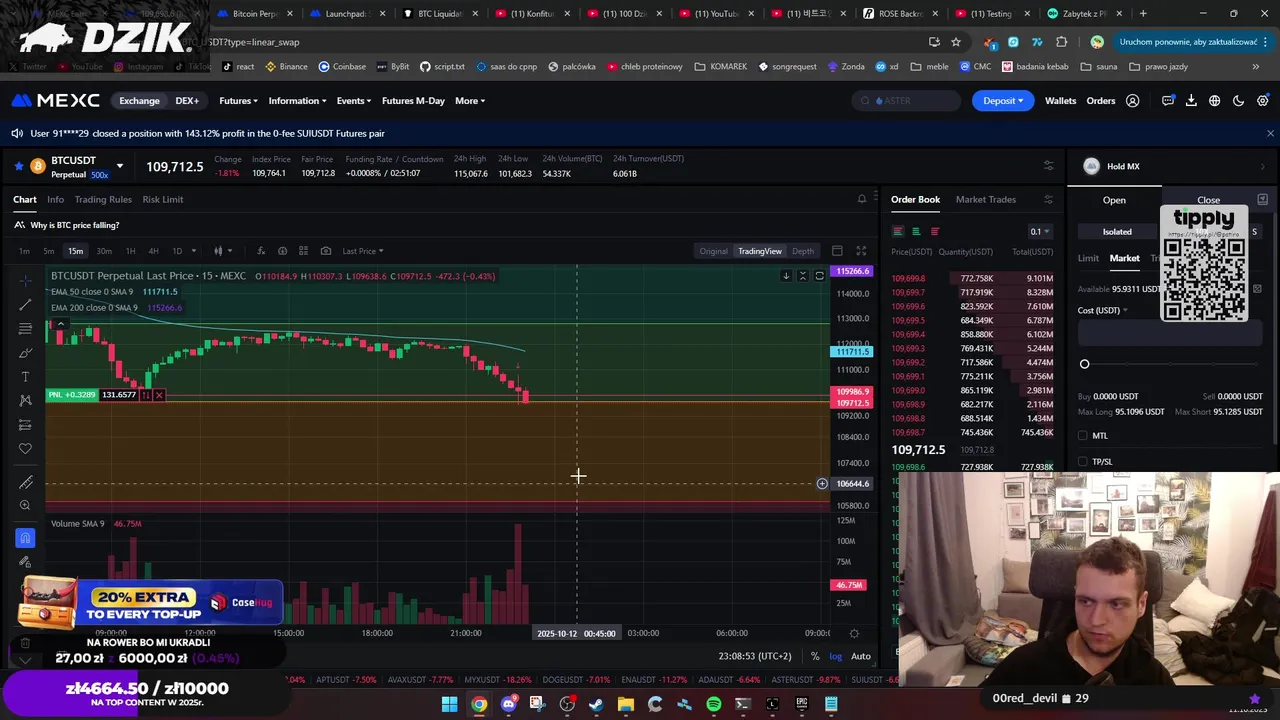Select the 4H timeframe
1280x720 pixels.
click(153, 251)
